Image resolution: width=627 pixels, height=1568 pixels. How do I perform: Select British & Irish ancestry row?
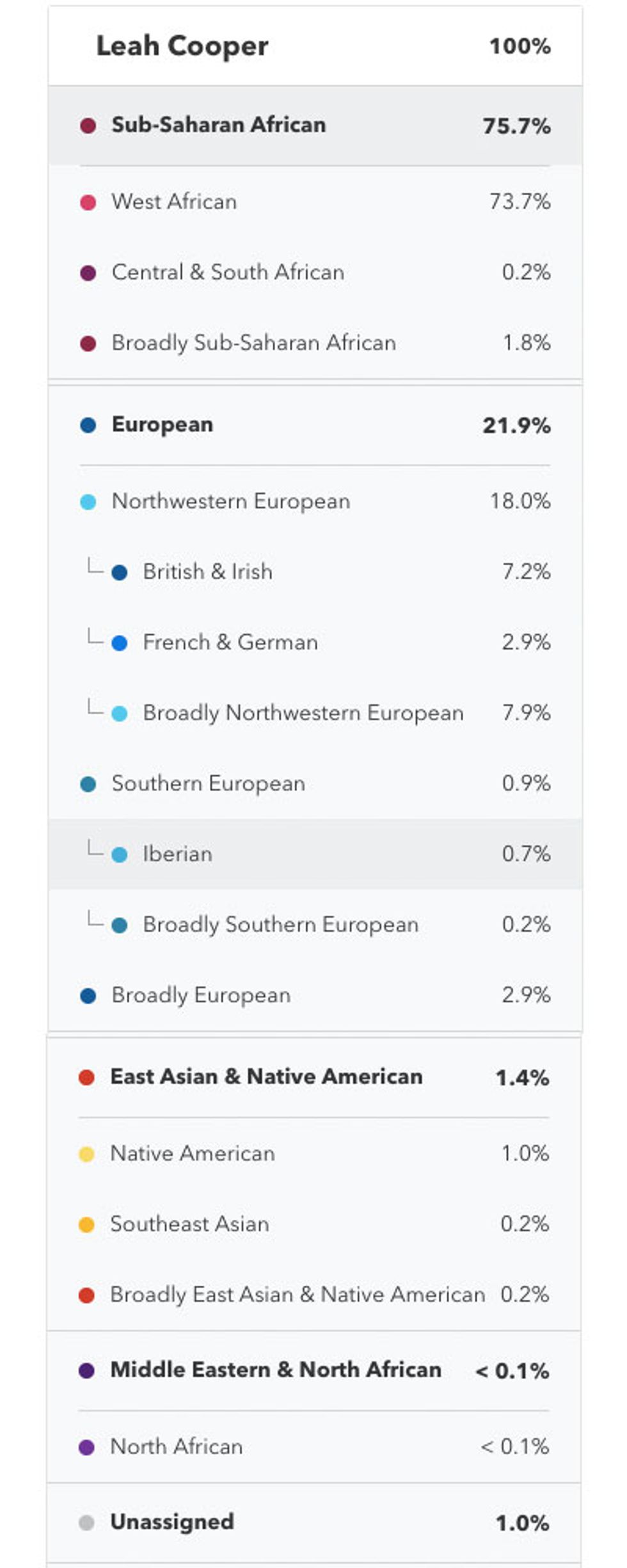click(315, 572)
